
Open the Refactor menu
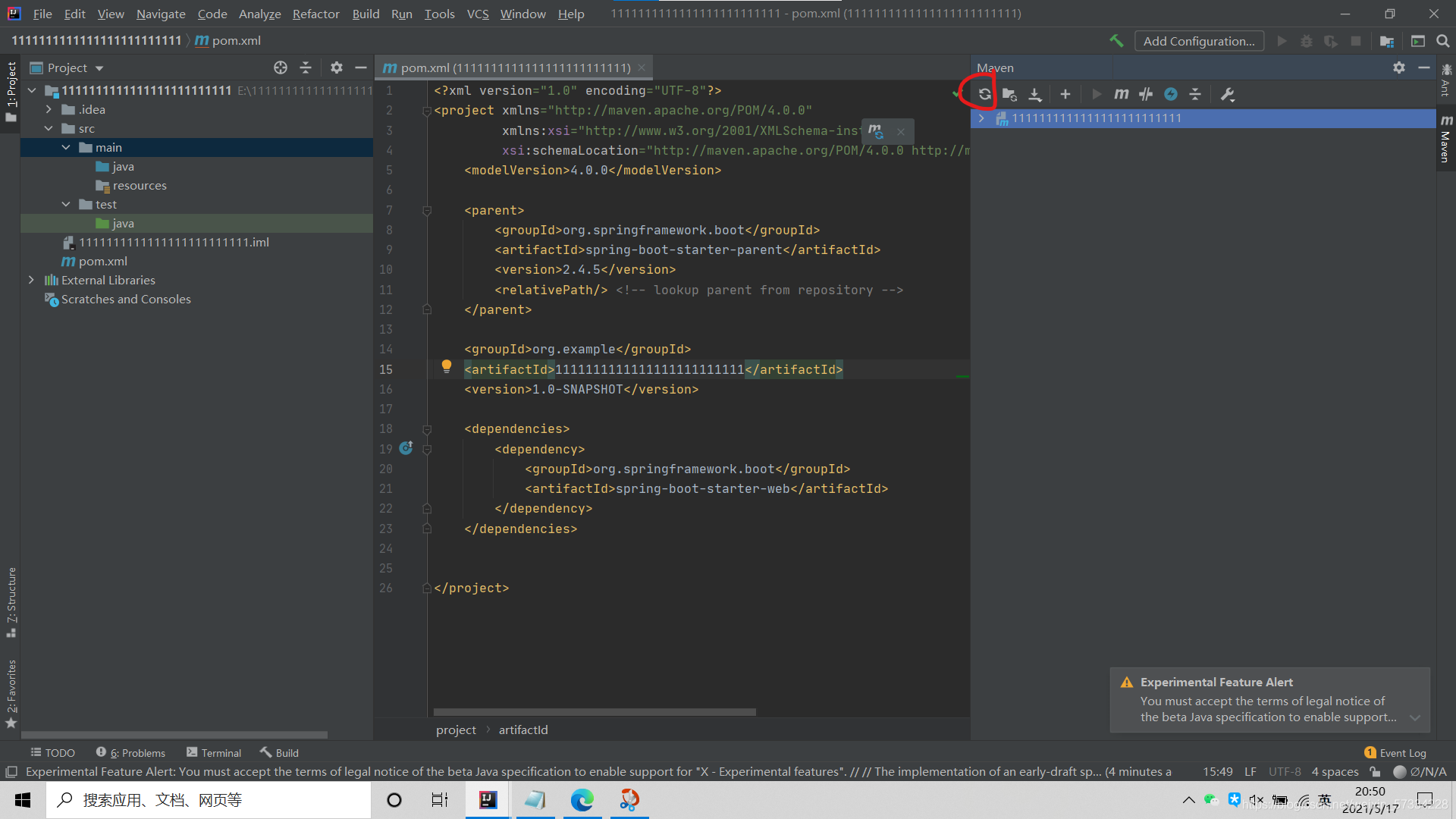[x=316, y=14]
